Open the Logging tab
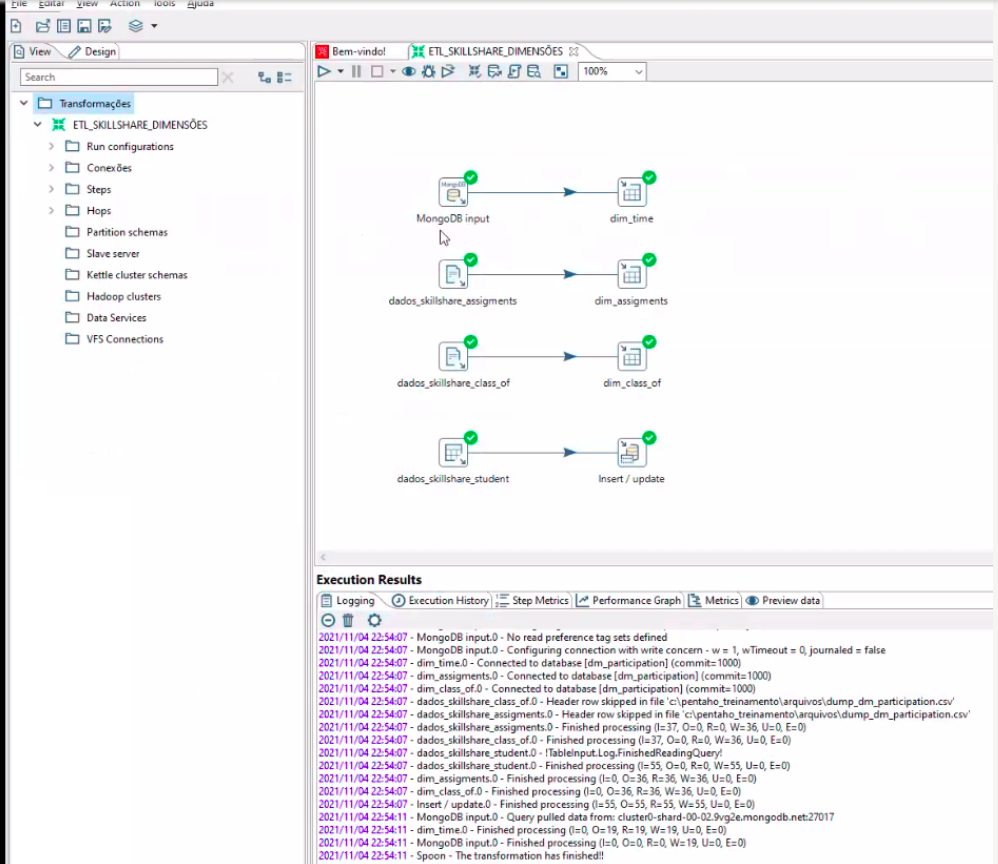 pos(348,600)
